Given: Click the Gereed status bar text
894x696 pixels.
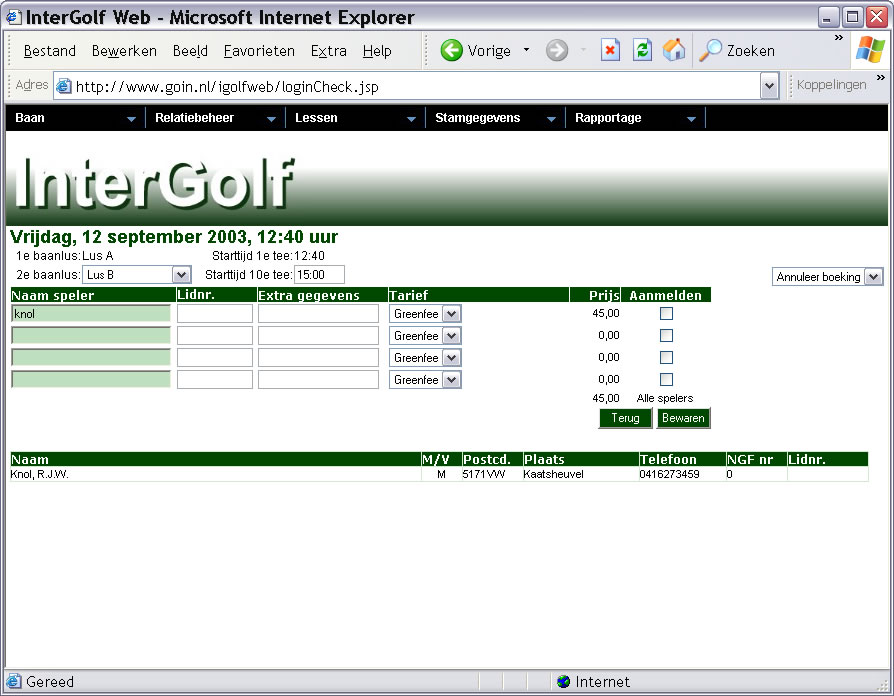Looking at the screenshot, I should coord(50,682).
